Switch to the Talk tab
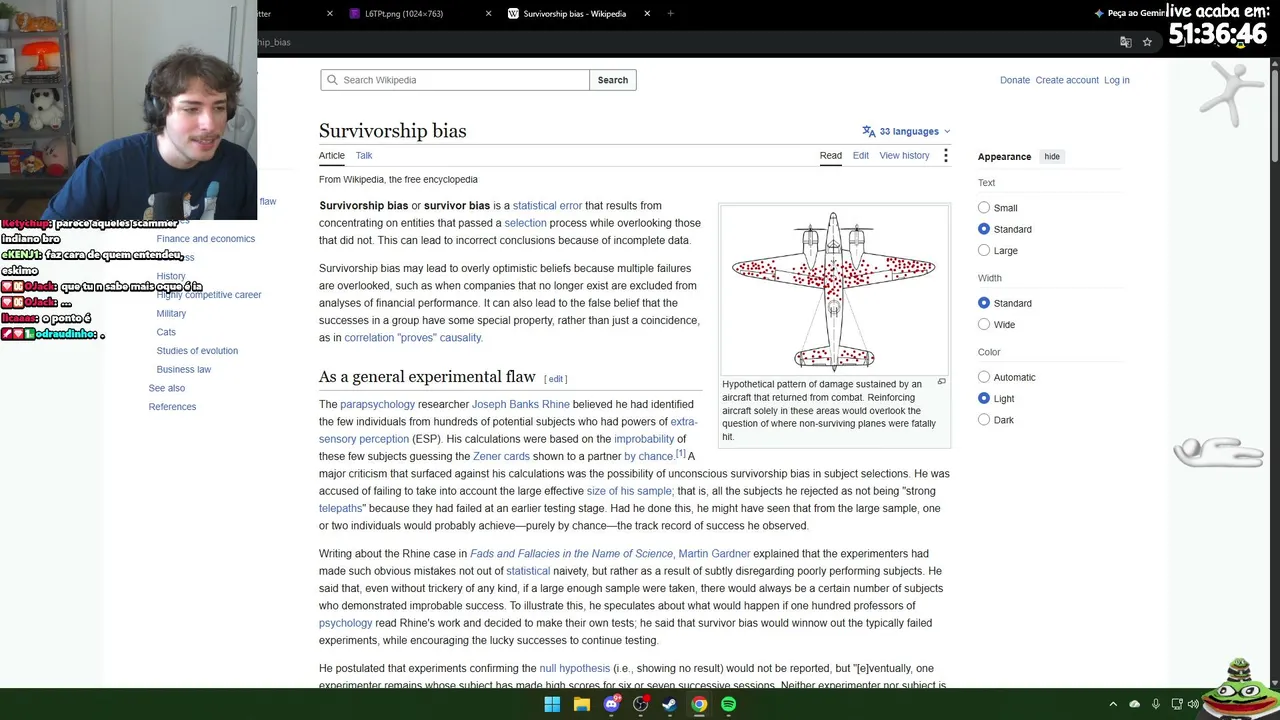The image size is (1280, 720). (x=364, y=156)
